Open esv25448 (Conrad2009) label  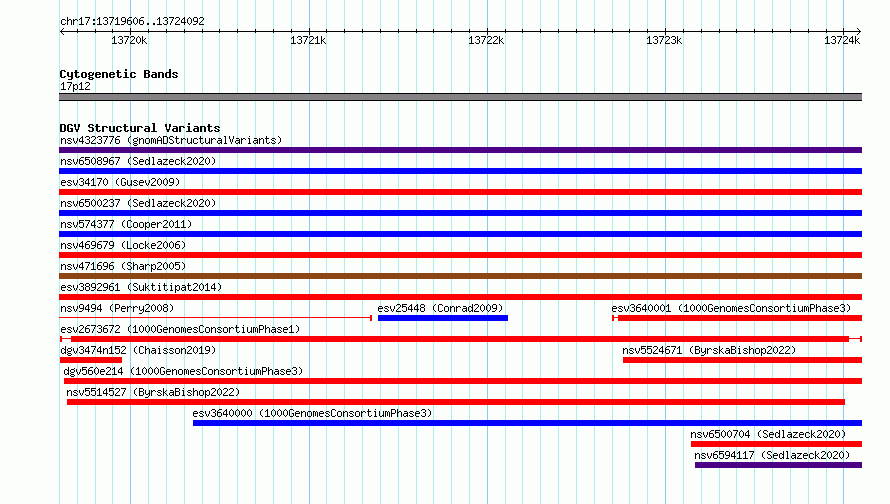tap(440, 308)
